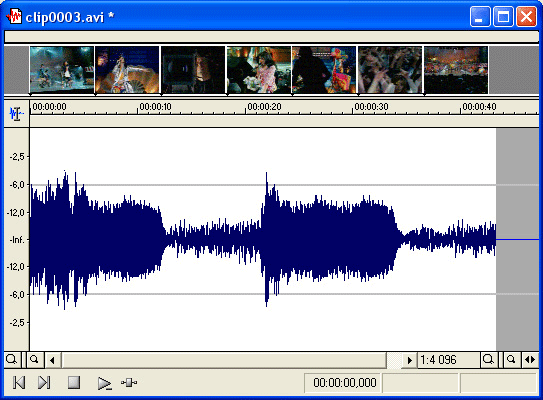Click the 1:4 096 zoom ratio field
543x400 pixels.
click(448, 360)
